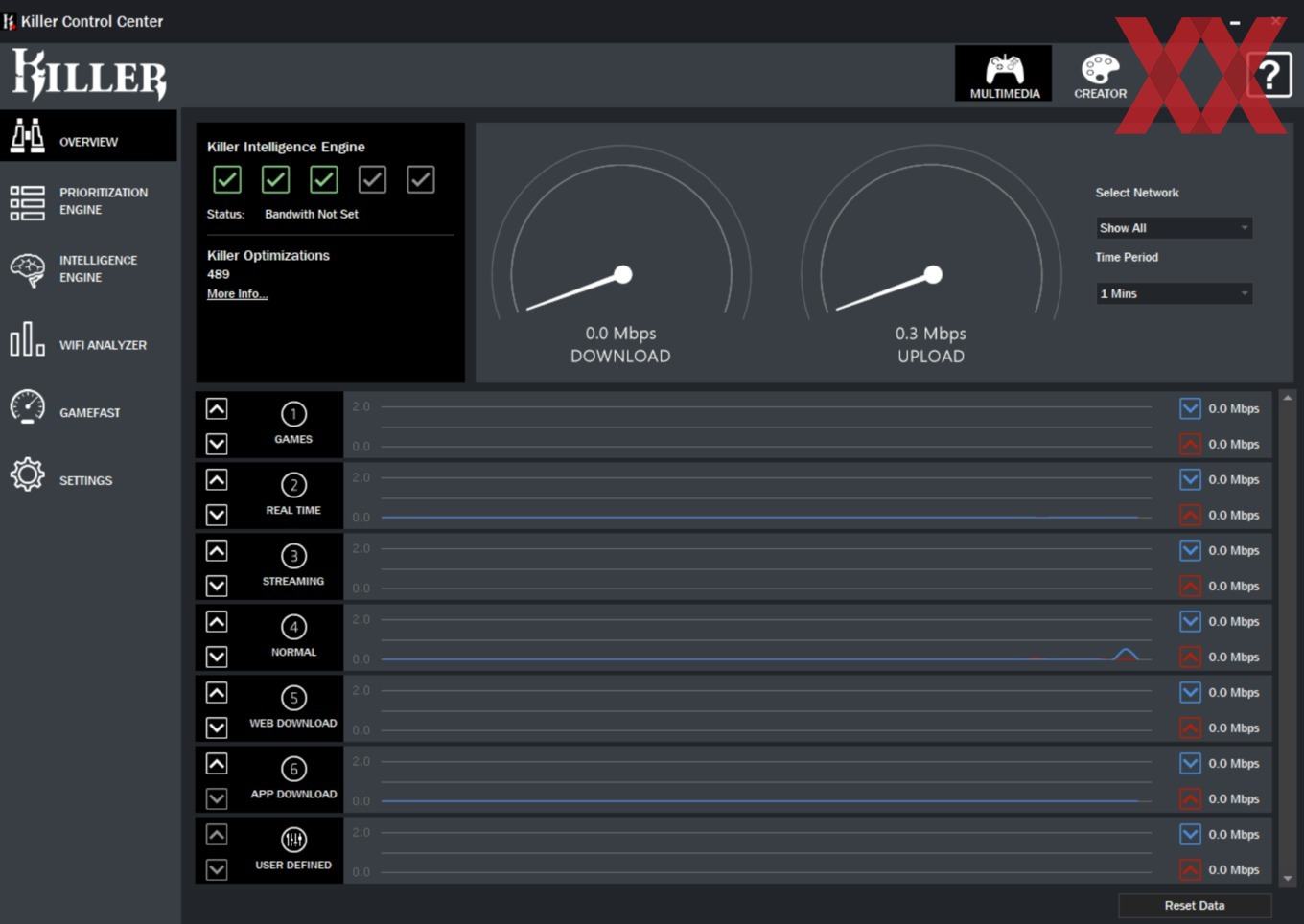Open the Prioritization Engine list icon
Viewport: 1304px width, 924px height.
click(x=27, y=202)
